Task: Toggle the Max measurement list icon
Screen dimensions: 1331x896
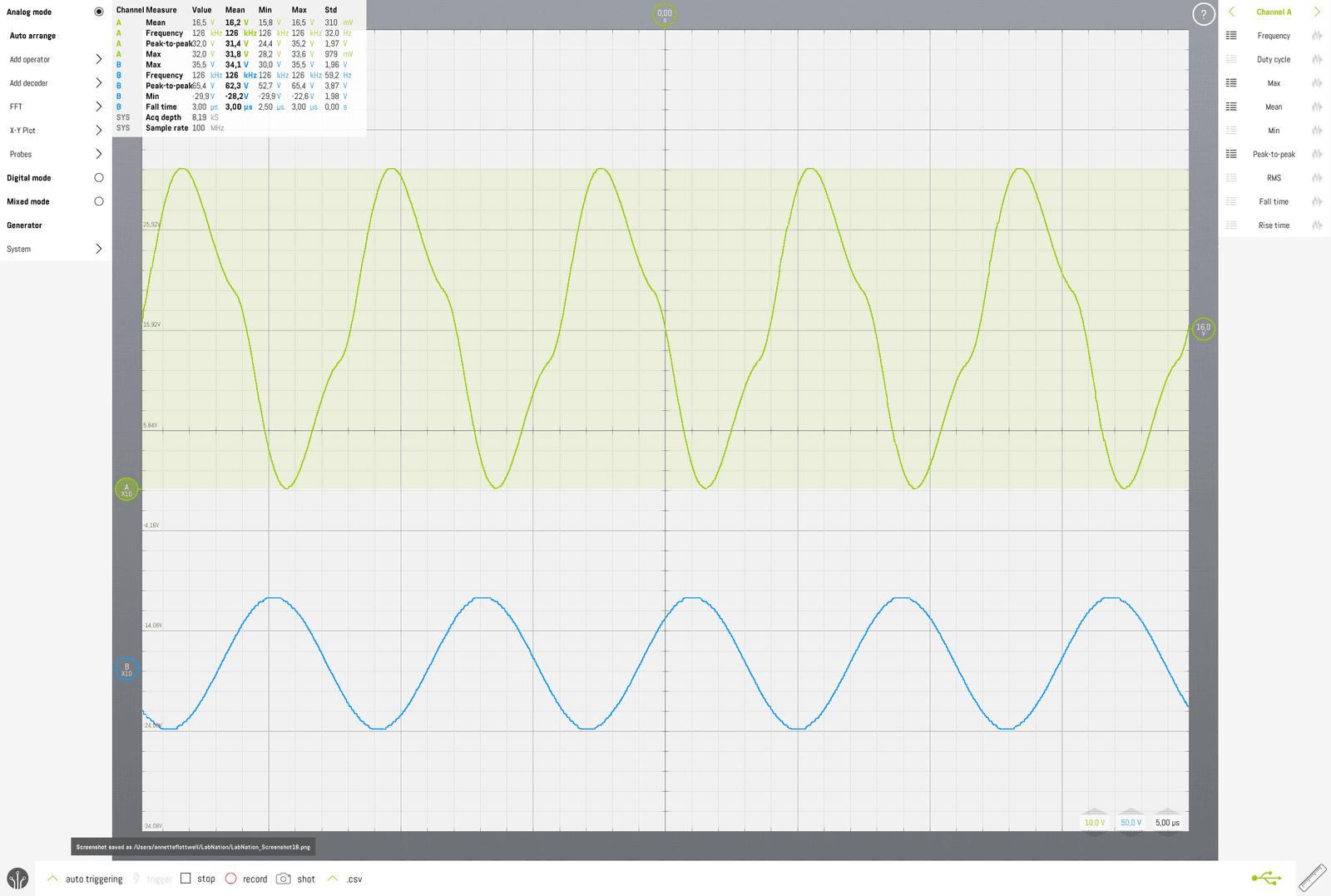Action: tap(1231, 83)
